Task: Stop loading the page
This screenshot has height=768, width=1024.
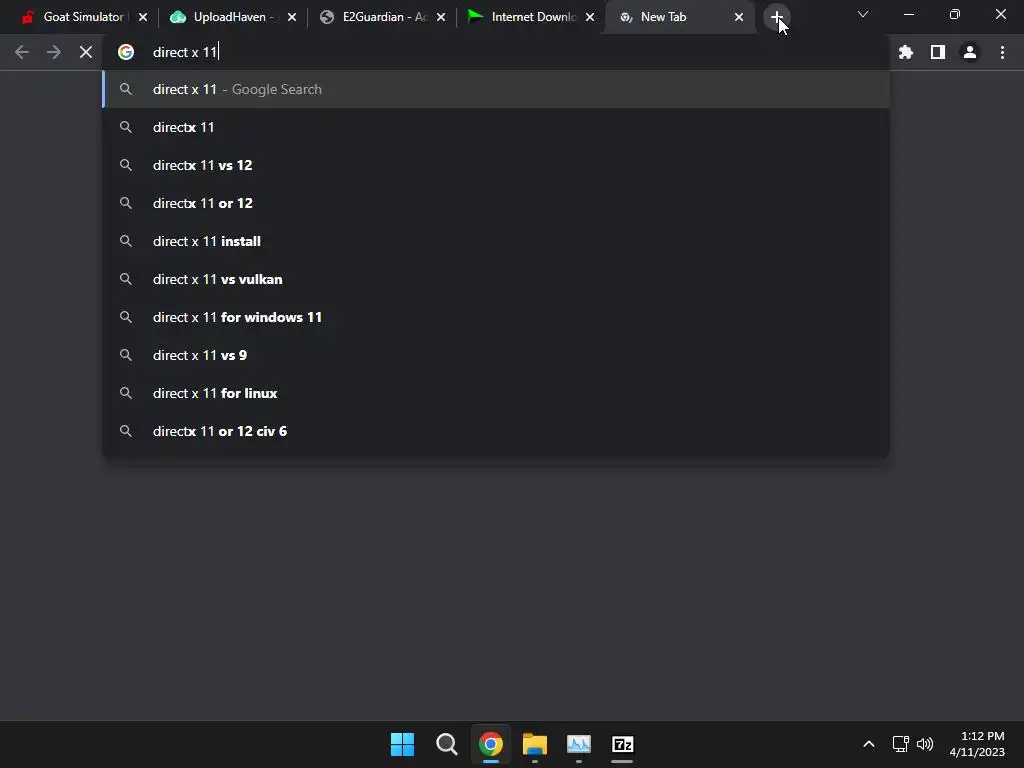Action: tap(86, 52)
